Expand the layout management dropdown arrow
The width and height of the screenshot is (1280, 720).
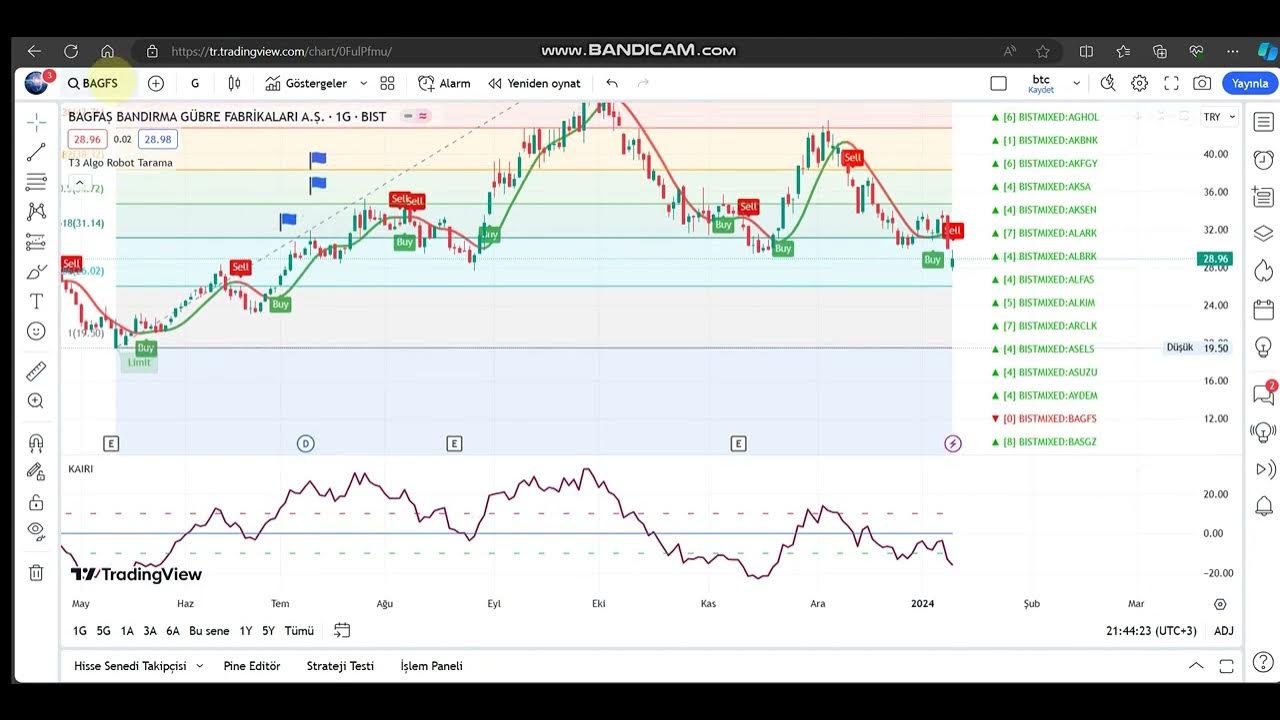click(x=1077, y=83)
